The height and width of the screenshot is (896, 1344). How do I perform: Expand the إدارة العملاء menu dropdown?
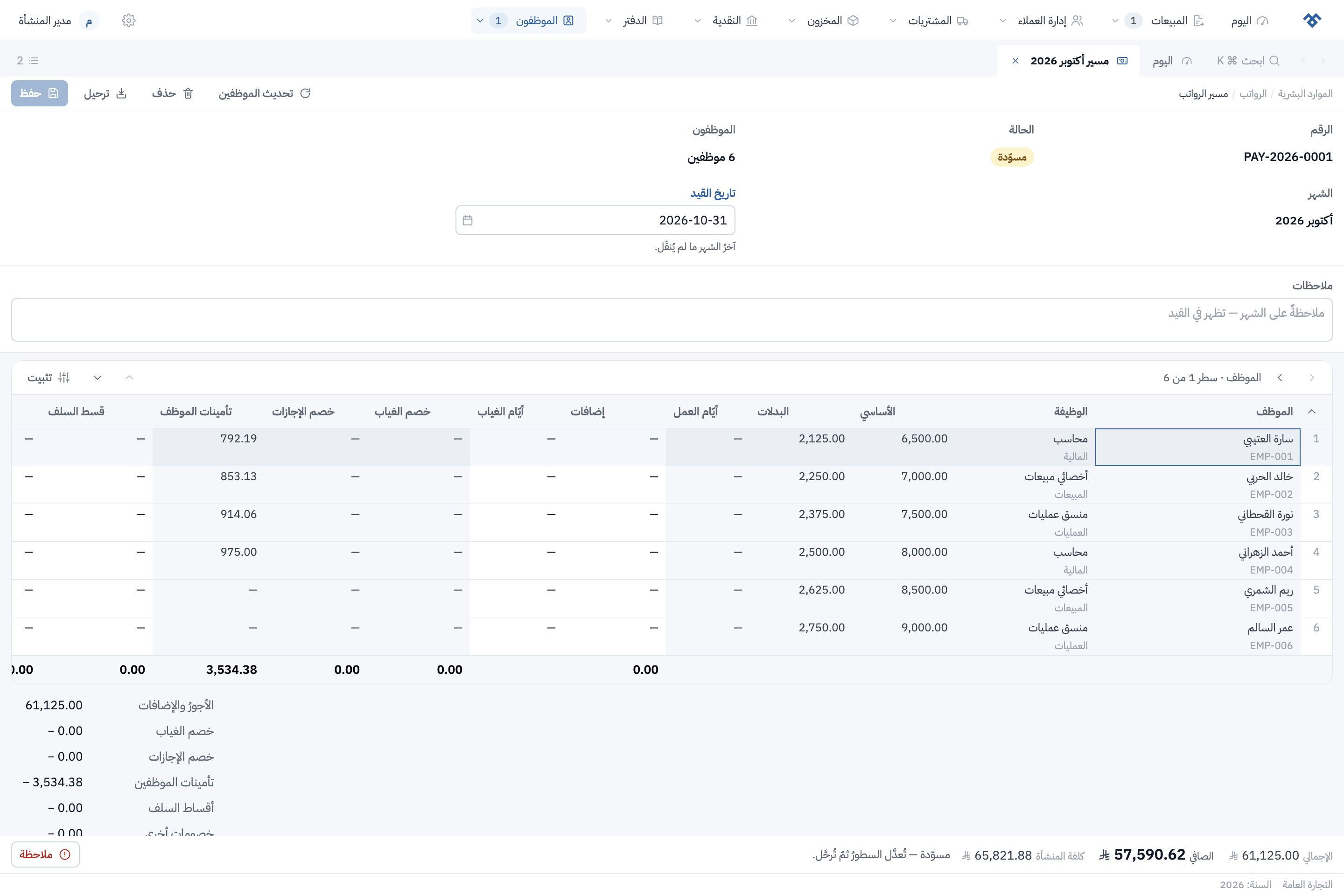pos(1003,21)
